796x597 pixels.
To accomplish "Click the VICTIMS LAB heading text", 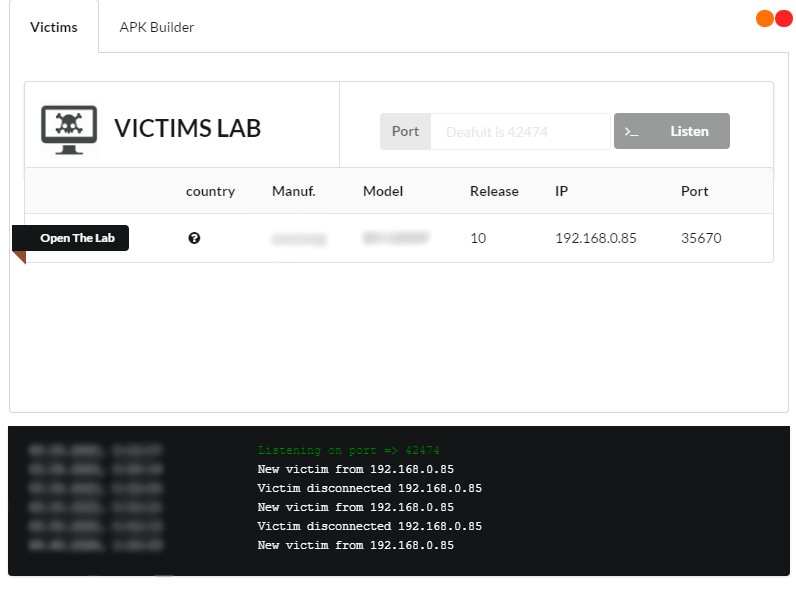I will (x=187, y=128).
